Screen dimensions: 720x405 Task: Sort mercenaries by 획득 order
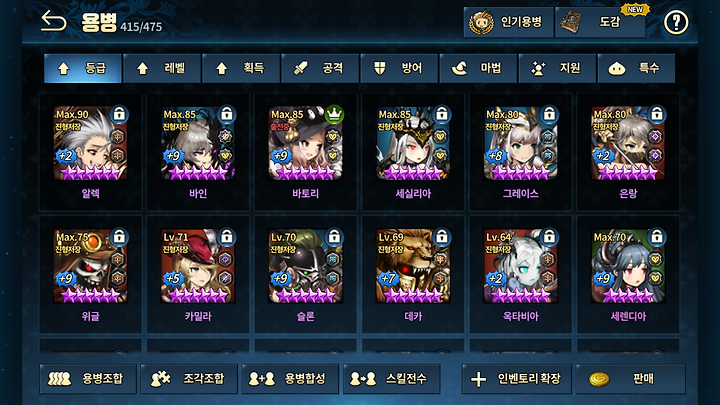(x=241, y=68)
